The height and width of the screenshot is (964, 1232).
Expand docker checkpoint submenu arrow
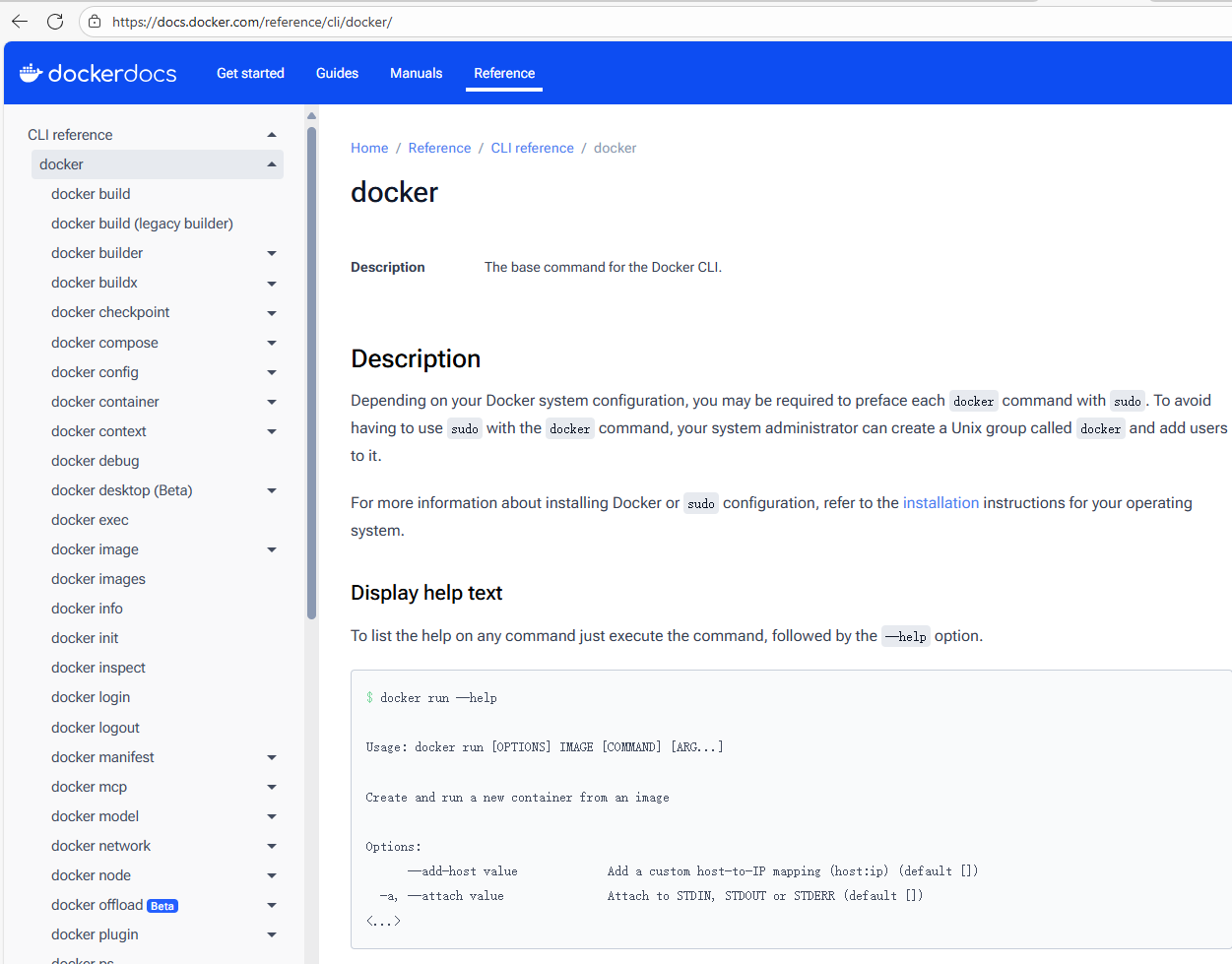point(272,313)
